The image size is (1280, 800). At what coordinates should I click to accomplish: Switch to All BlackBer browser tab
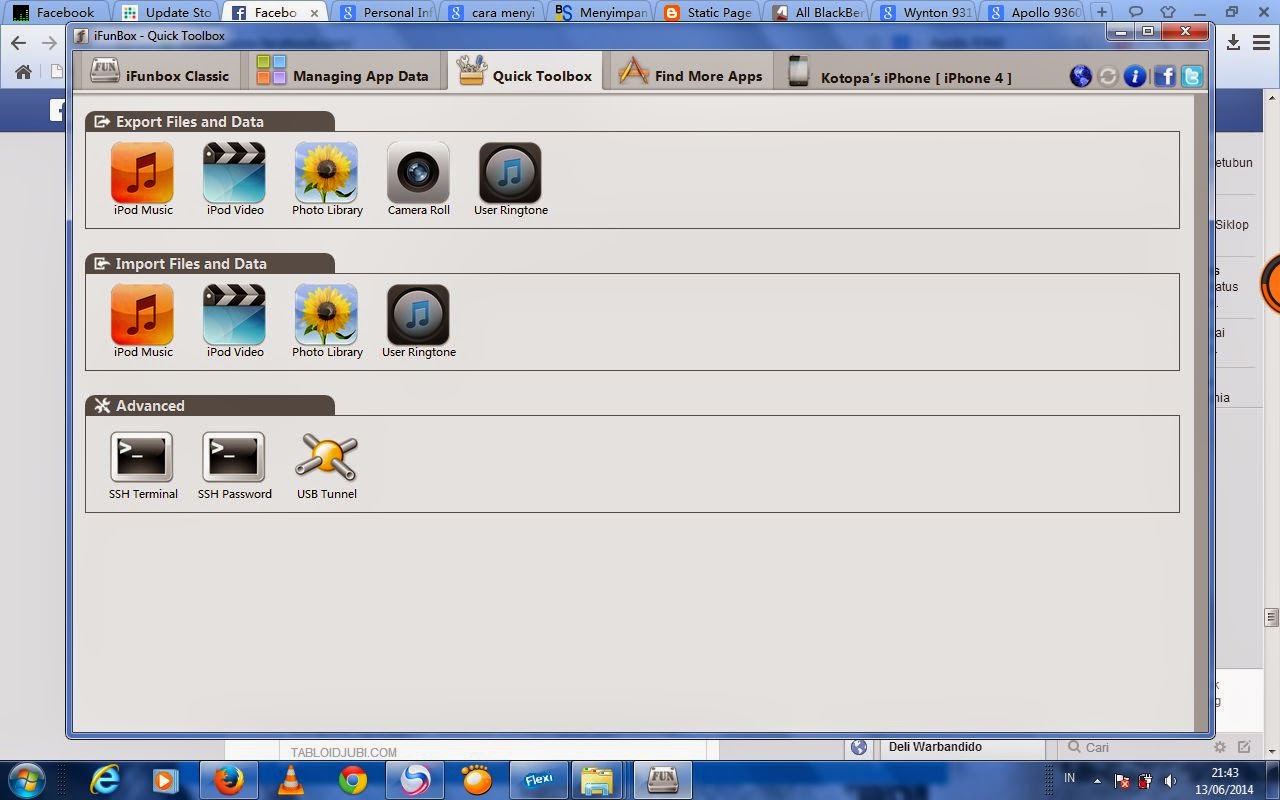pyautogui.click(x=818, y=13)
